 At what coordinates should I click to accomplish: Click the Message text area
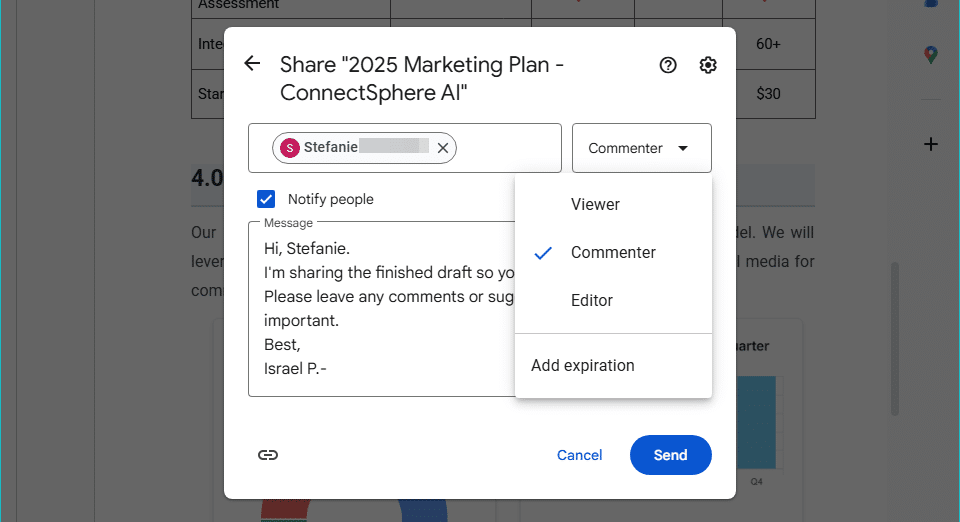381,309
